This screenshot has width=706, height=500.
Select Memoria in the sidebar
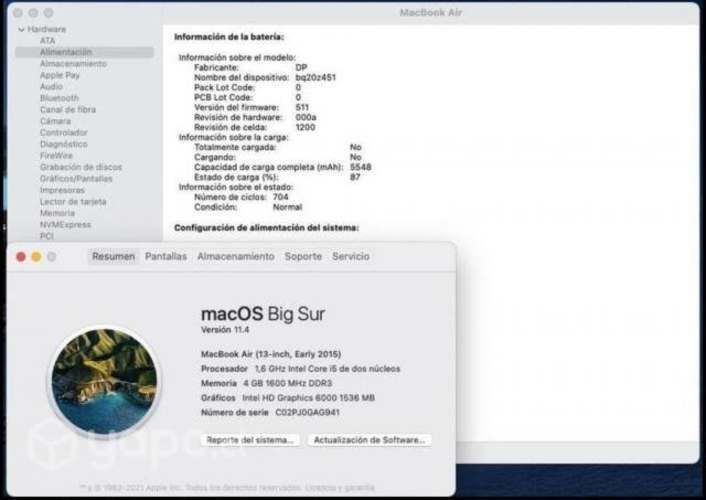57,213
